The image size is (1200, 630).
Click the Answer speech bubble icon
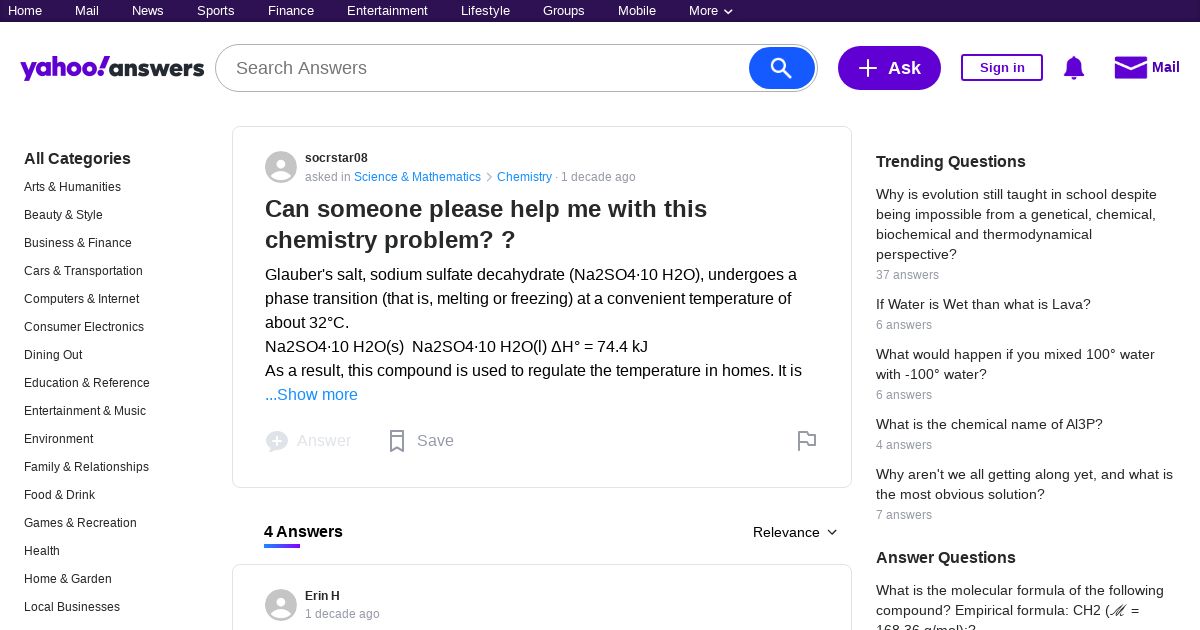[x=277, y=441]
